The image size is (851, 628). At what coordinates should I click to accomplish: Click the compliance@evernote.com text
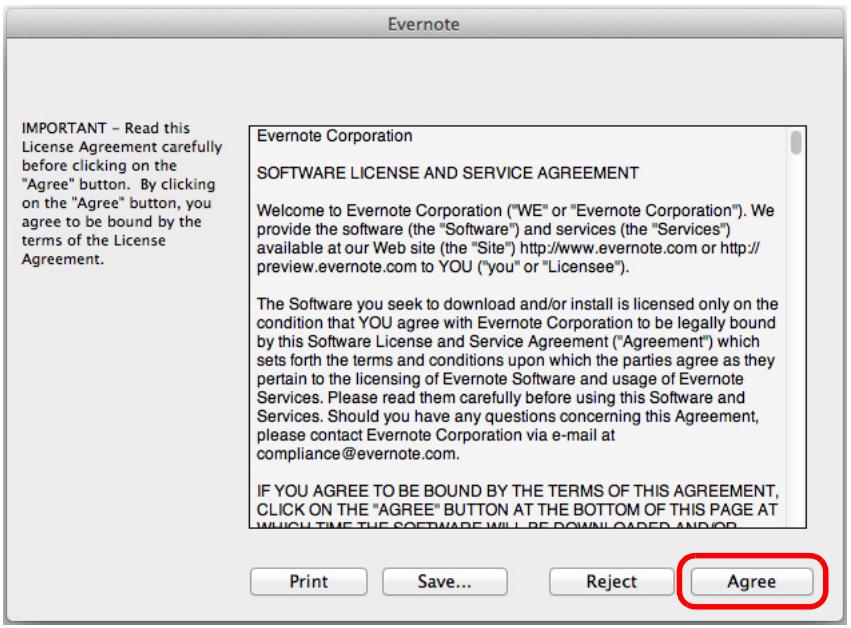coord(358,454)
